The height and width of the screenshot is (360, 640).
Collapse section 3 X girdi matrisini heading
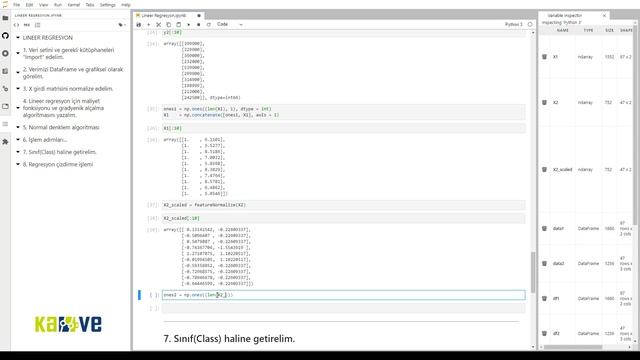[18, 89]
